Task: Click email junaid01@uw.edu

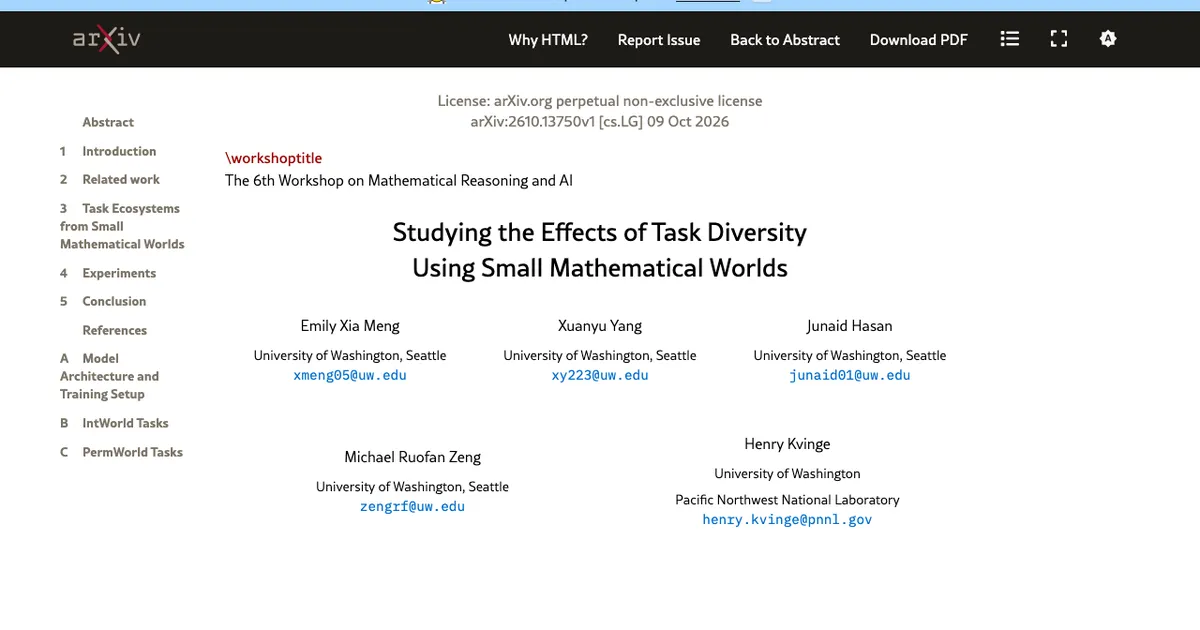Action: pyautogui.click(x=850, y=375)
